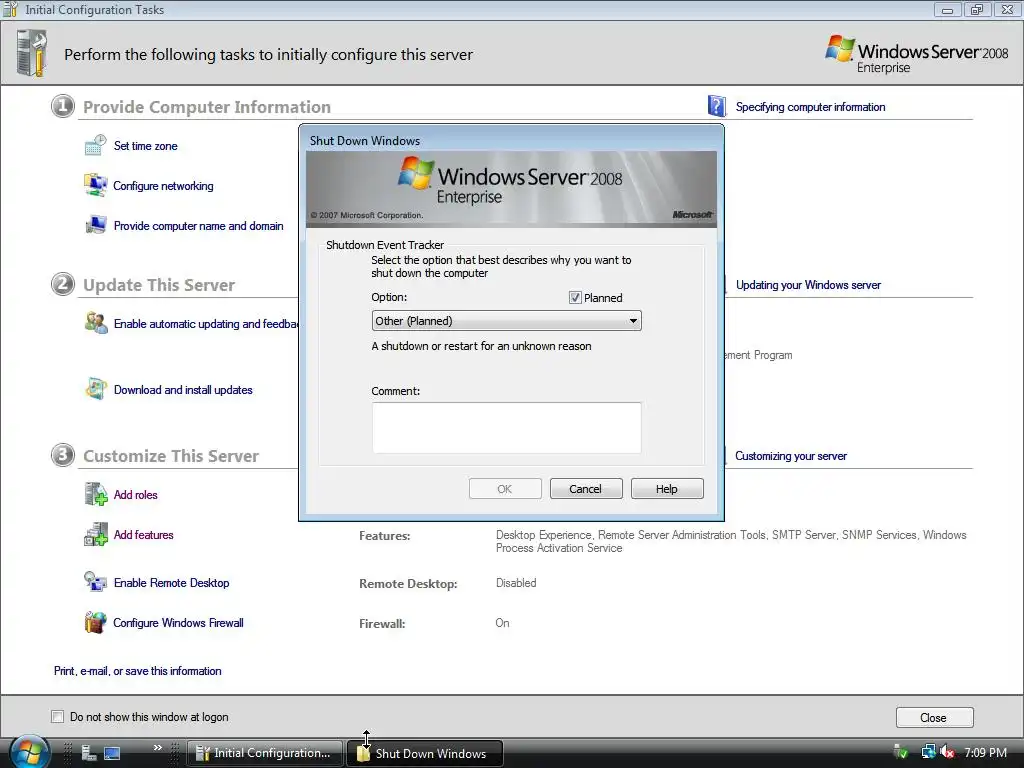Open Customizing your server help link
The width and height of the screenshot is (1024, 768).
(791, 456)
